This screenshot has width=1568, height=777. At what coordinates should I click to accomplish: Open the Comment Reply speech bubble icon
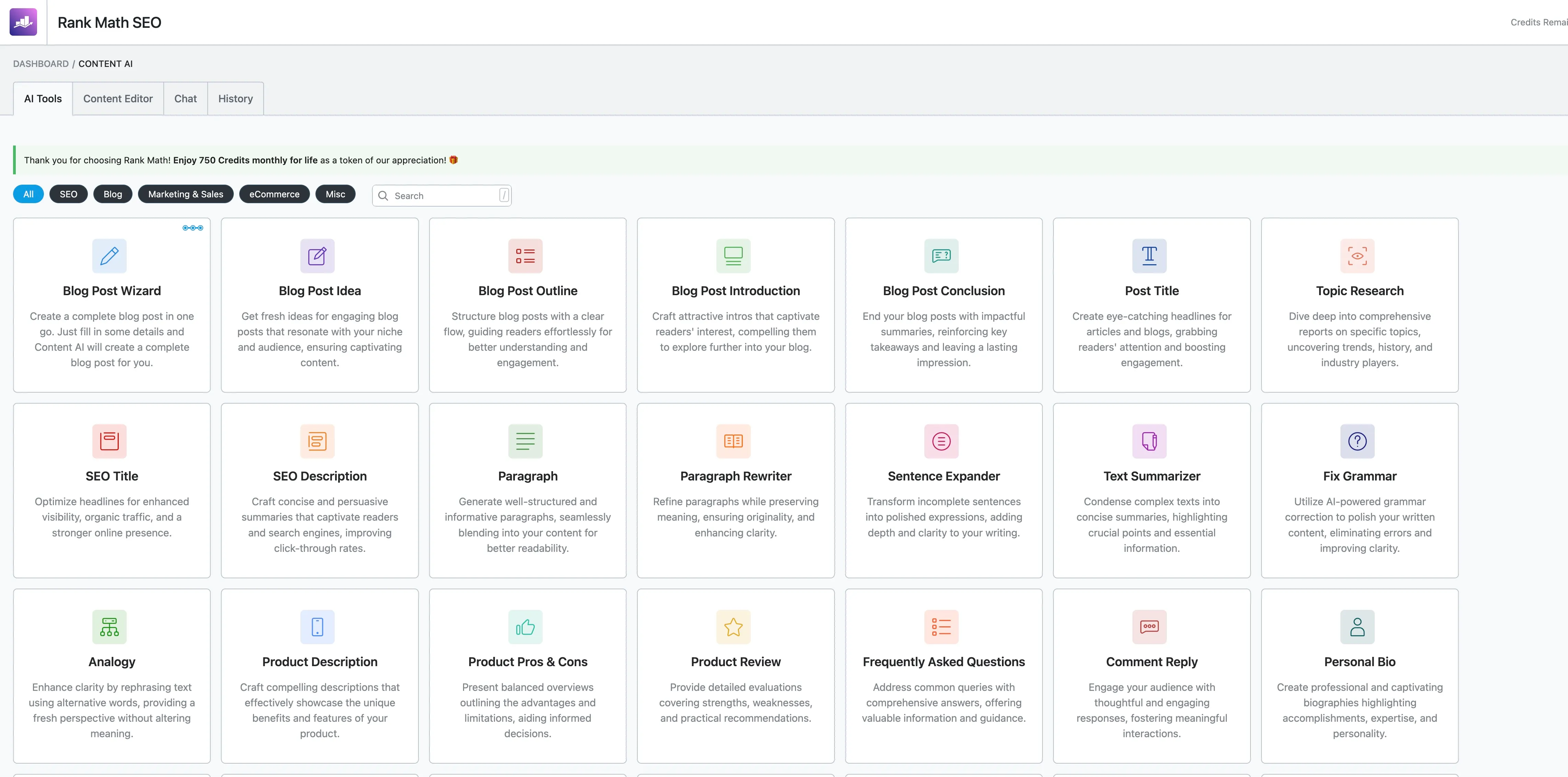1149,627
